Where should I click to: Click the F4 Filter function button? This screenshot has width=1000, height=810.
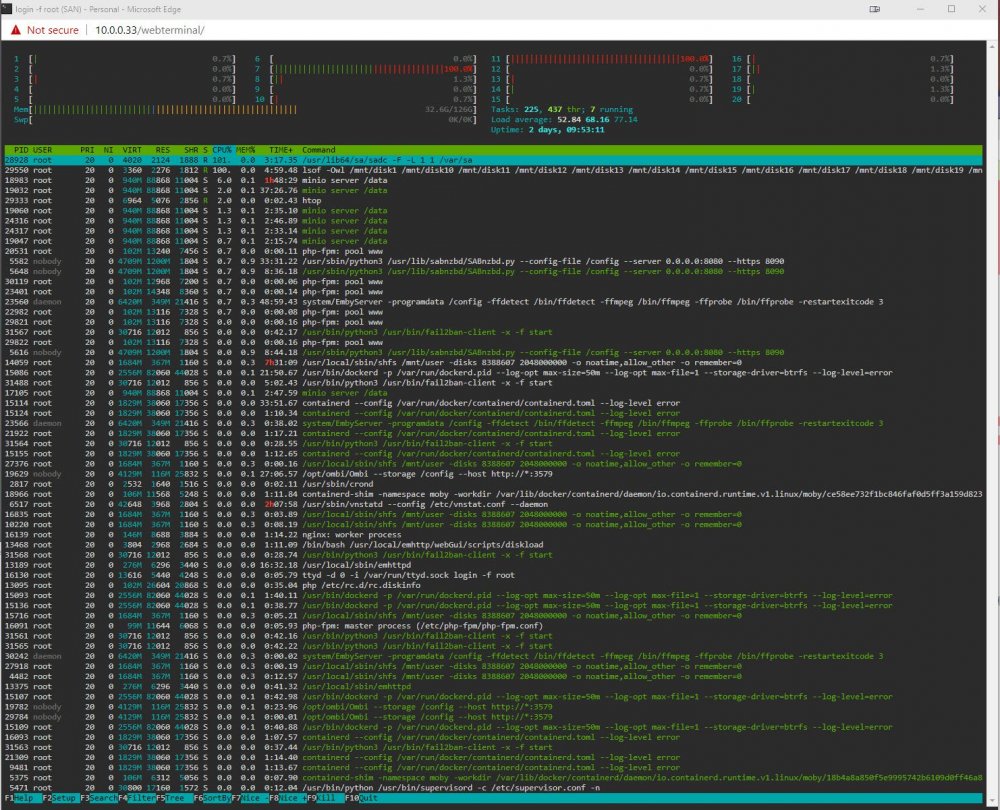136,798
